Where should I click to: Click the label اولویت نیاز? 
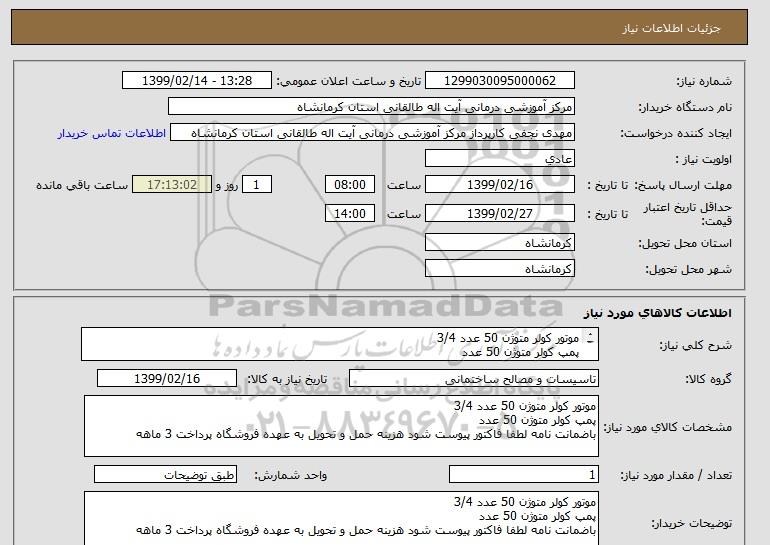pyautogui.click(x=704, y=160)
